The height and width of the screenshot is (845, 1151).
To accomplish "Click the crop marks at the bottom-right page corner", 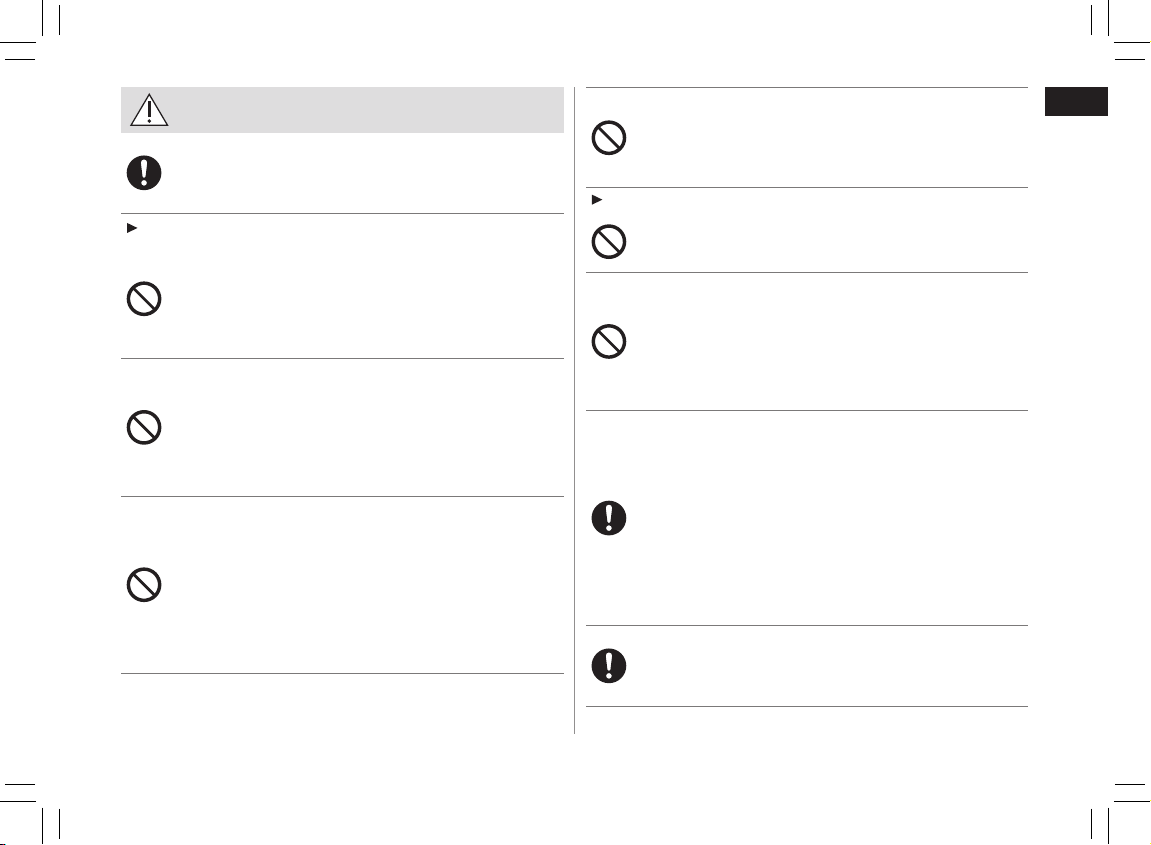I will [1120, 813].
